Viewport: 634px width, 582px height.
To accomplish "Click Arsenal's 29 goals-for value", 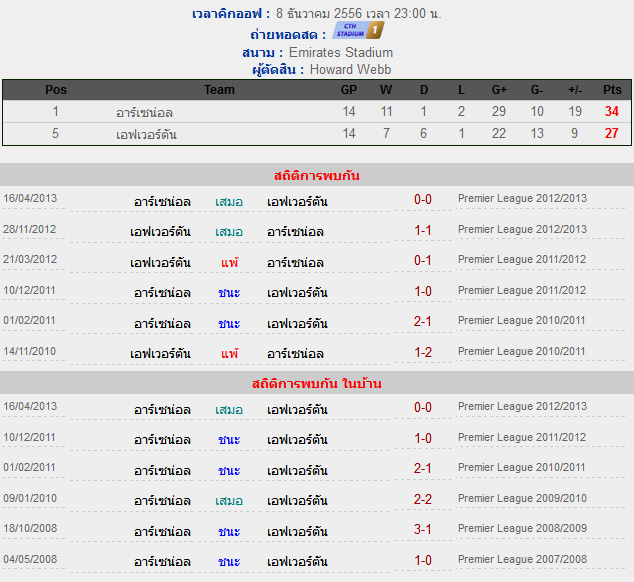I will (x=499, y=111).
